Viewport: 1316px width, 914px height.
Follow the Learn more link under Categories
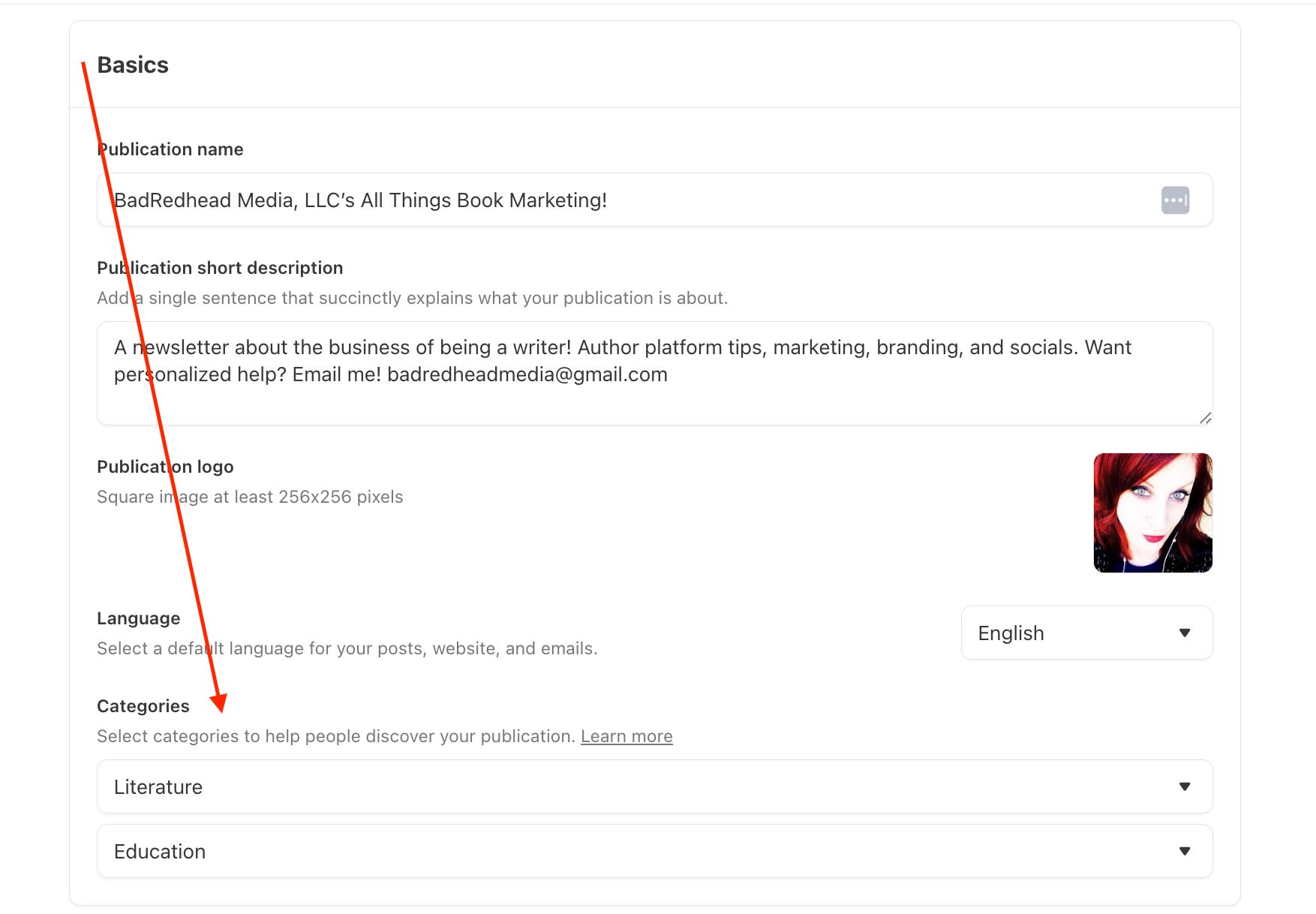626,736
